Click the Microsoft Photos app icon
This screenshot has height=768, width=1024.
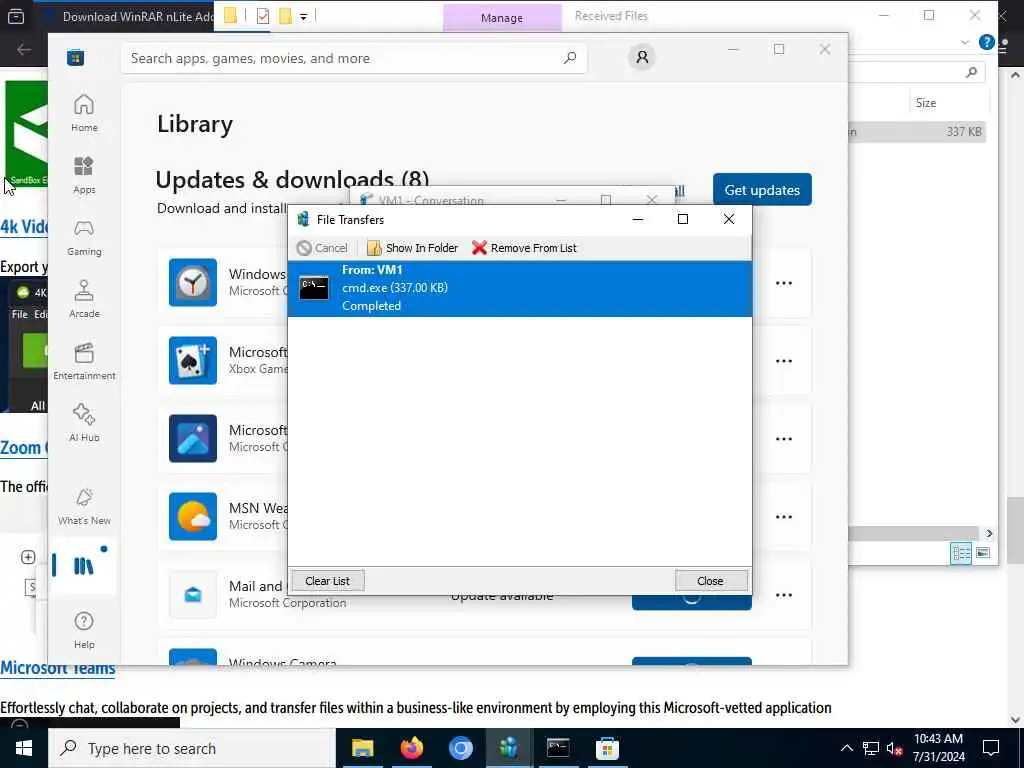click(x=193, y=438)
